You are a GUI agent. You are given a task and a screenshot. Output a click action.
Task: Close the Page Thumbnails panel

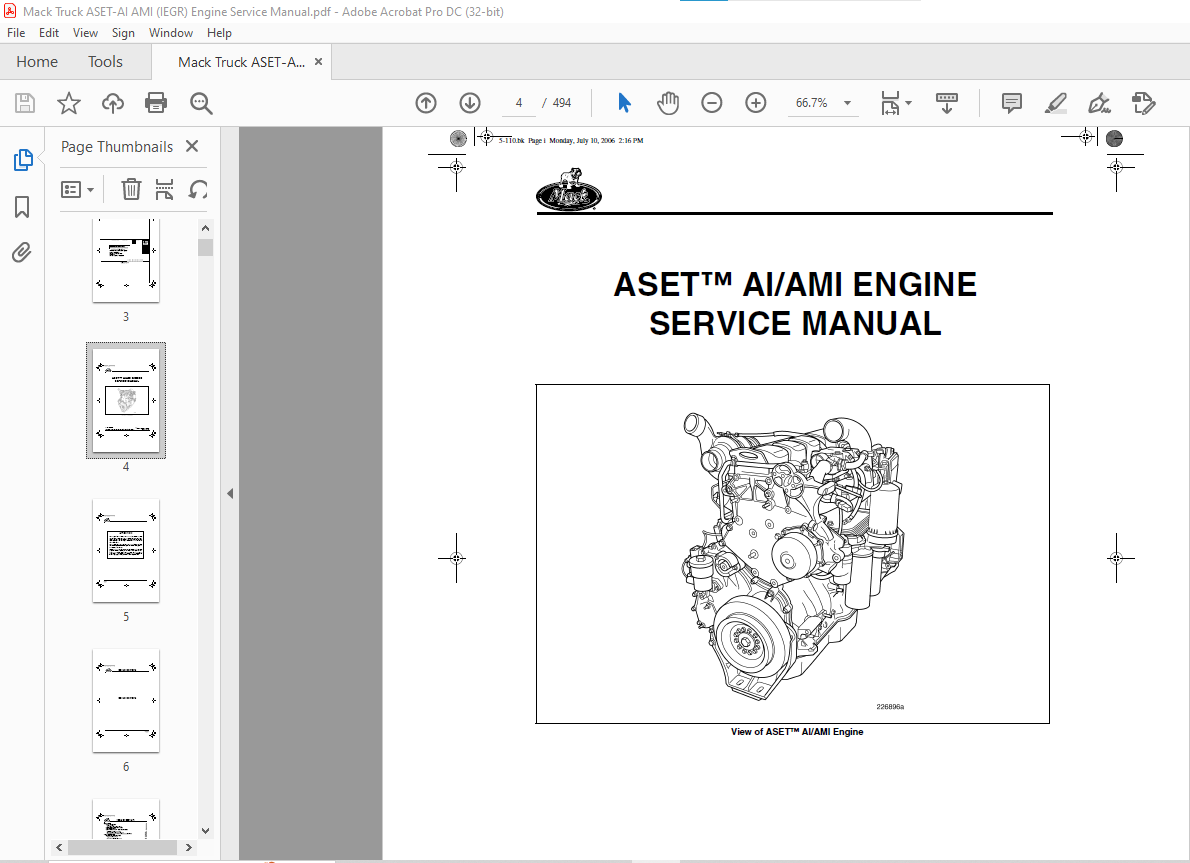[x=192, y=146]
